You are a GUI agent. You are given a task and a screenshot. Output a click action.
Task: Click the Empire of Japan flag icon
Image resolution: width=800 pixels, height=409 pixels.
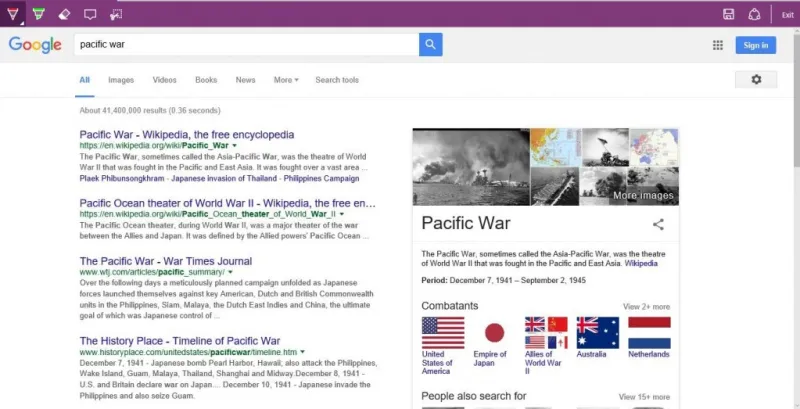coord(494,333)
